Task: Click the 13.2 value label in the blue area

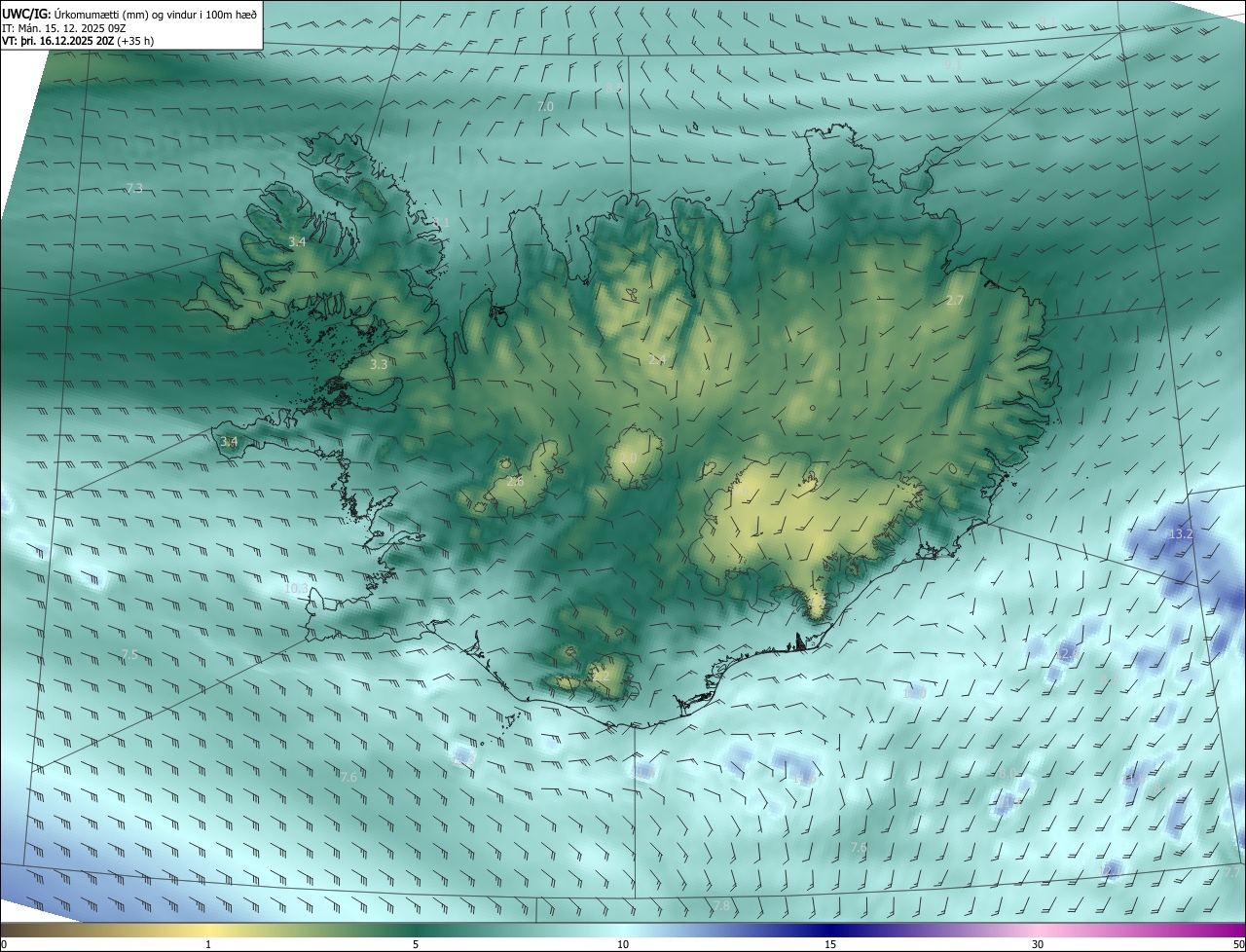Action: pos(1181,534)
